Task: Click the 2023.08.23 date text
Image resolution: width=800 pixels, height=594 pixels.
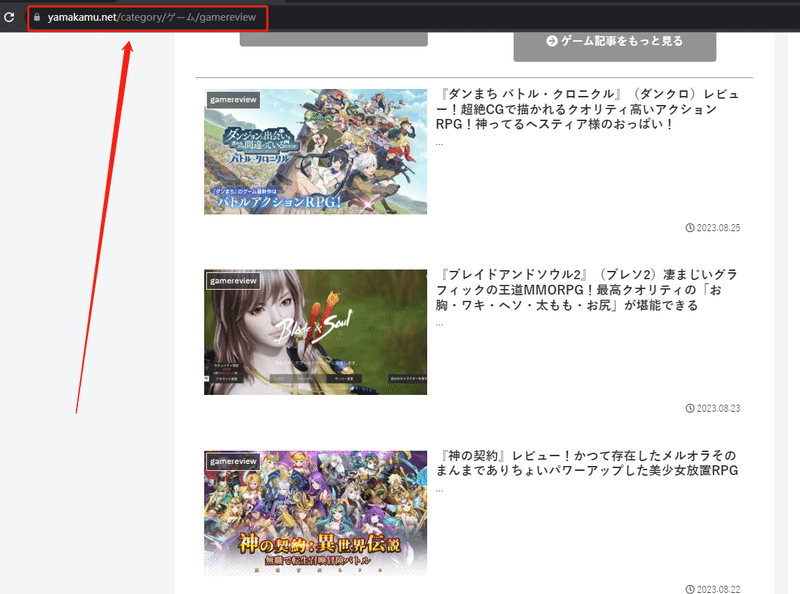Action: click(718, 409)
